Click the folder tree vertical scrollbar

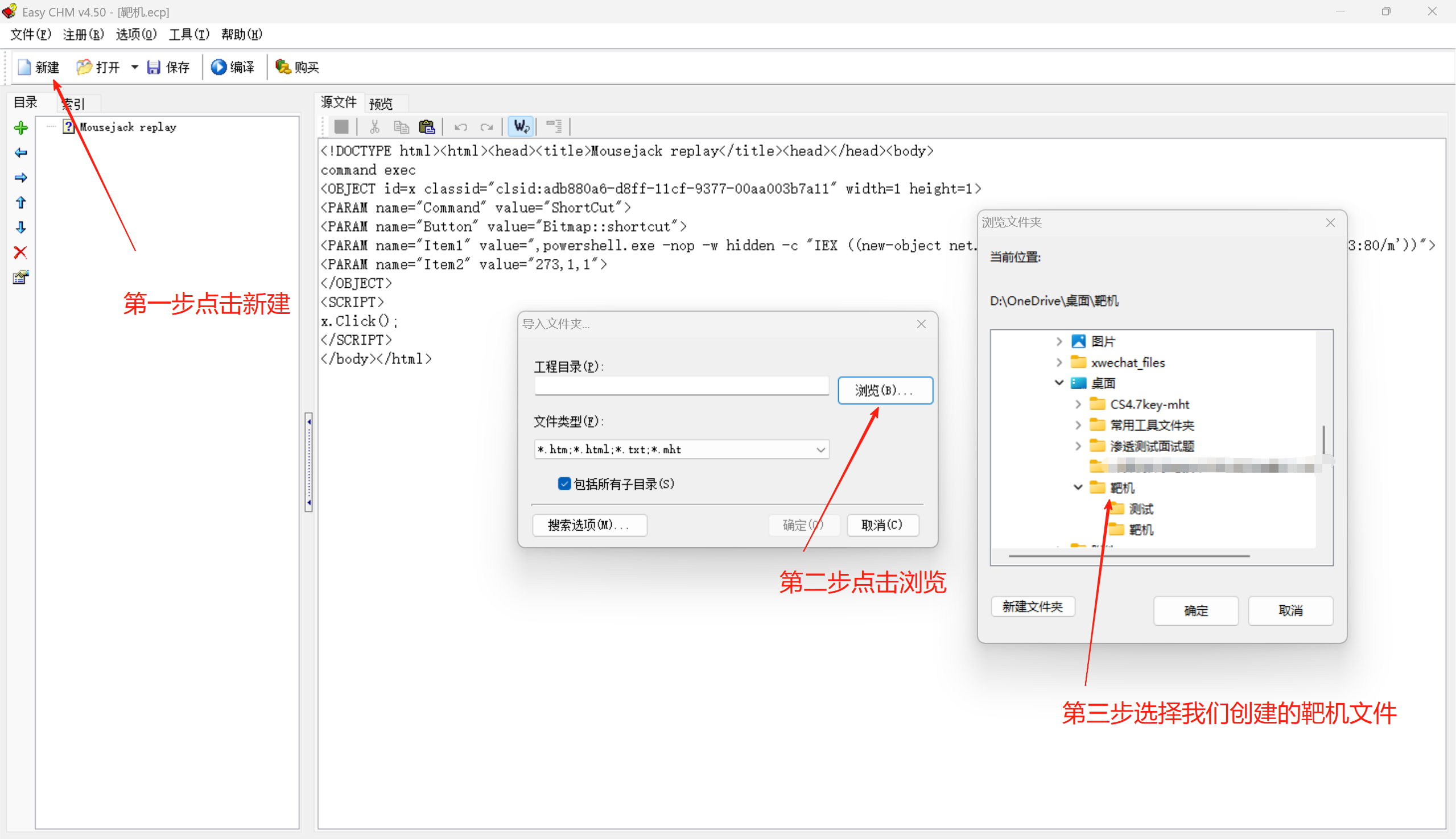1323,440
